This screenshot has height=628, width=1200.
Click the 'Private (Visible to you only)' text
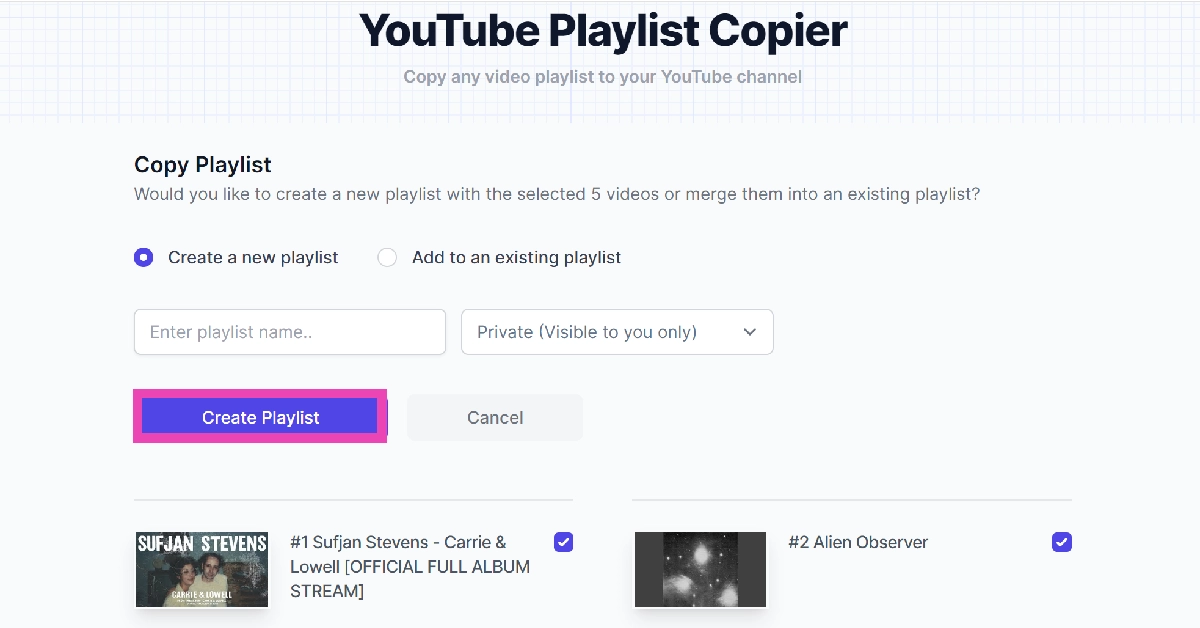click(587, 332)
